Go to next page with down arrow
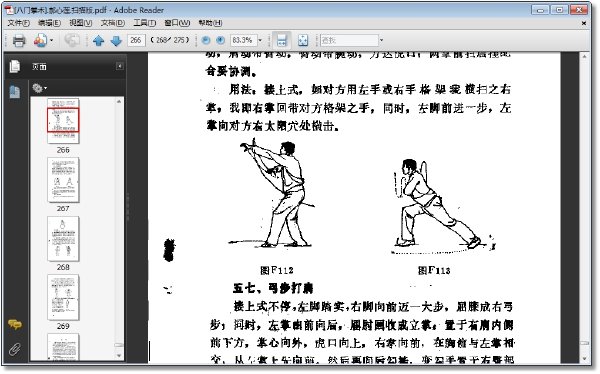This screenshot has height=374, width=600. [116, 40]
